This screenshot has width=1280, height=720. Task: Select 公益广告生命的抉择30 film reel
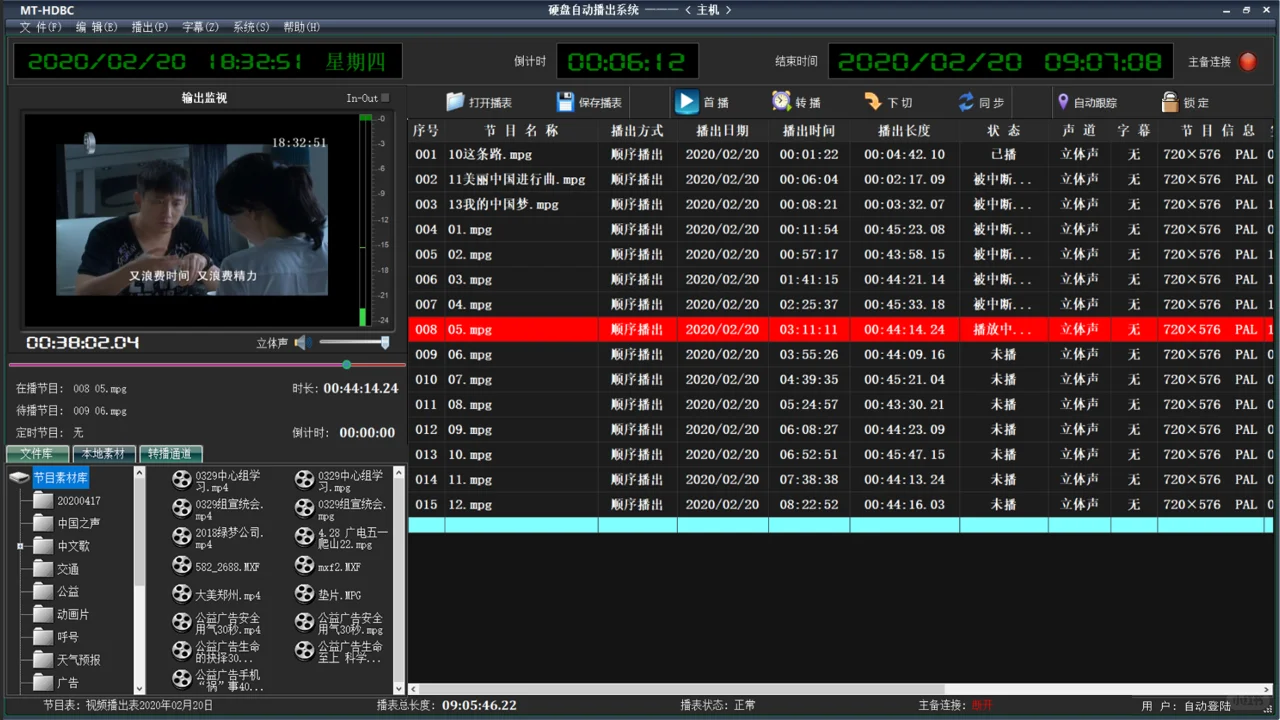tap(181, 651)
